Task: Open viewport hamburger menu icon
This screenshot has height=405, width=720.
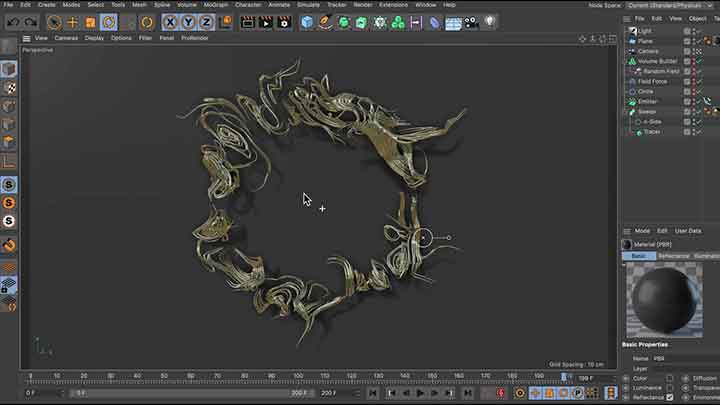Action: 27,39
